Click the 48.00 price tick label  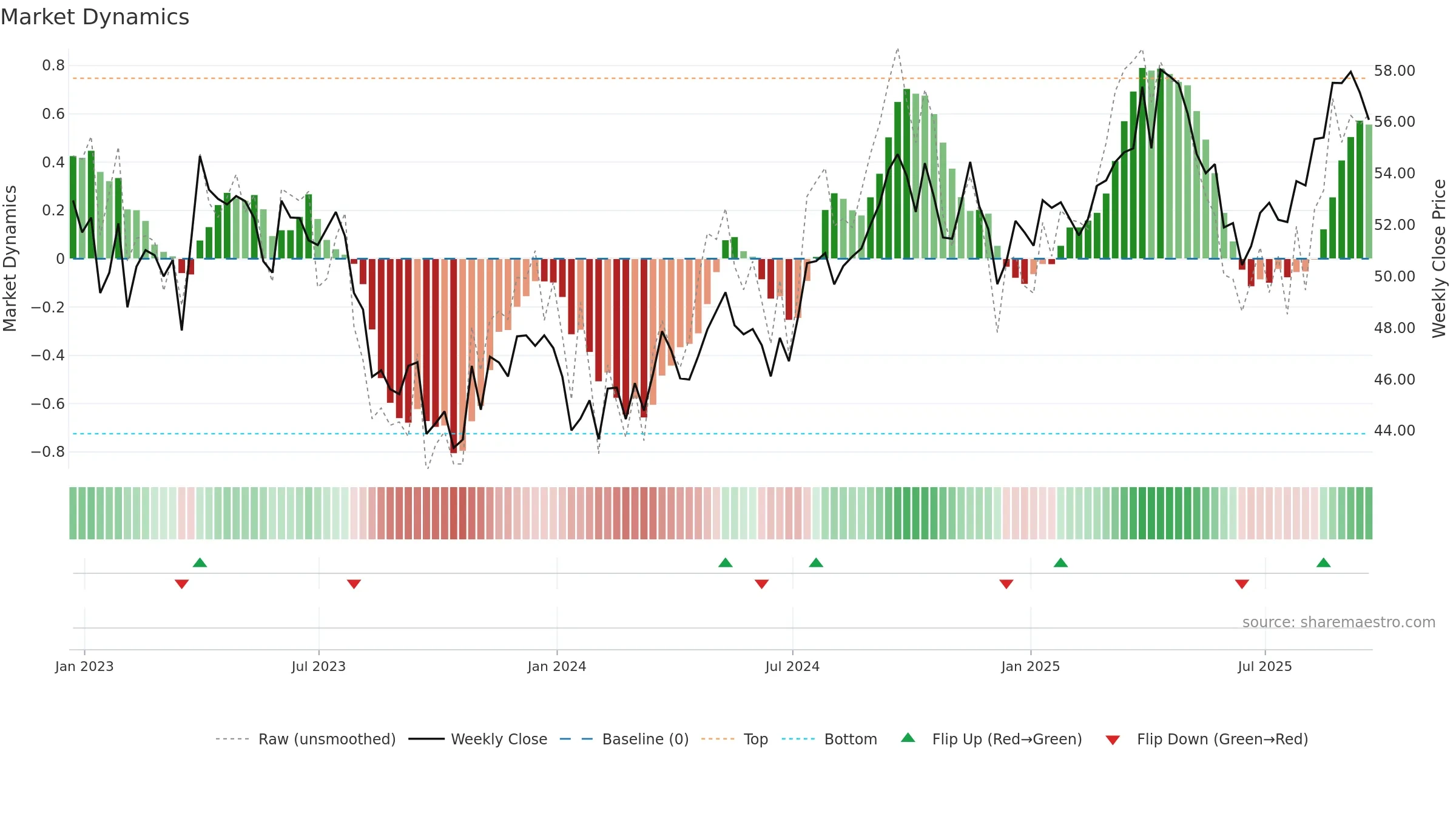tap(1395, 328)
